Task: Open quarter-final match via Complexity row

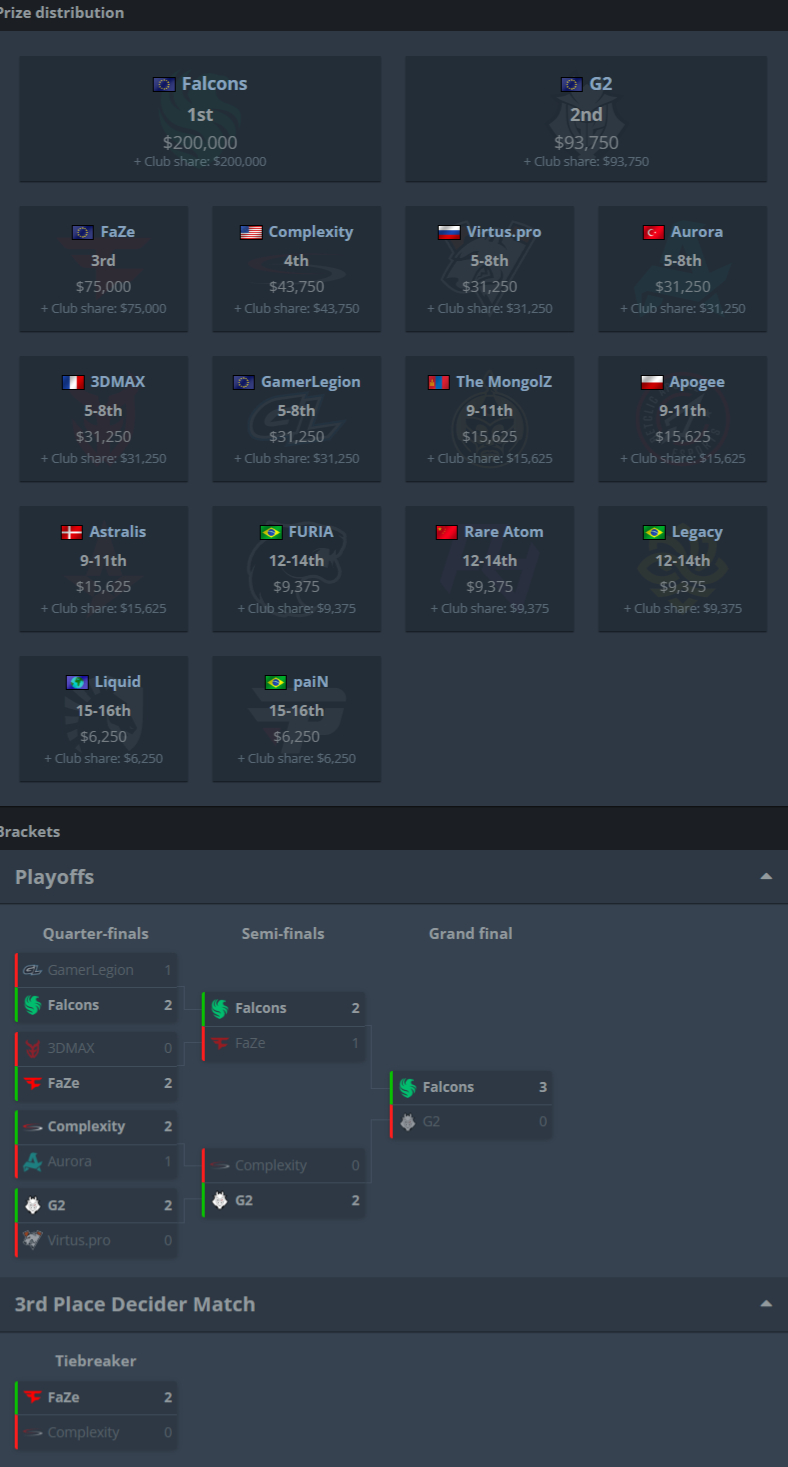Action: pos(96,1126)
